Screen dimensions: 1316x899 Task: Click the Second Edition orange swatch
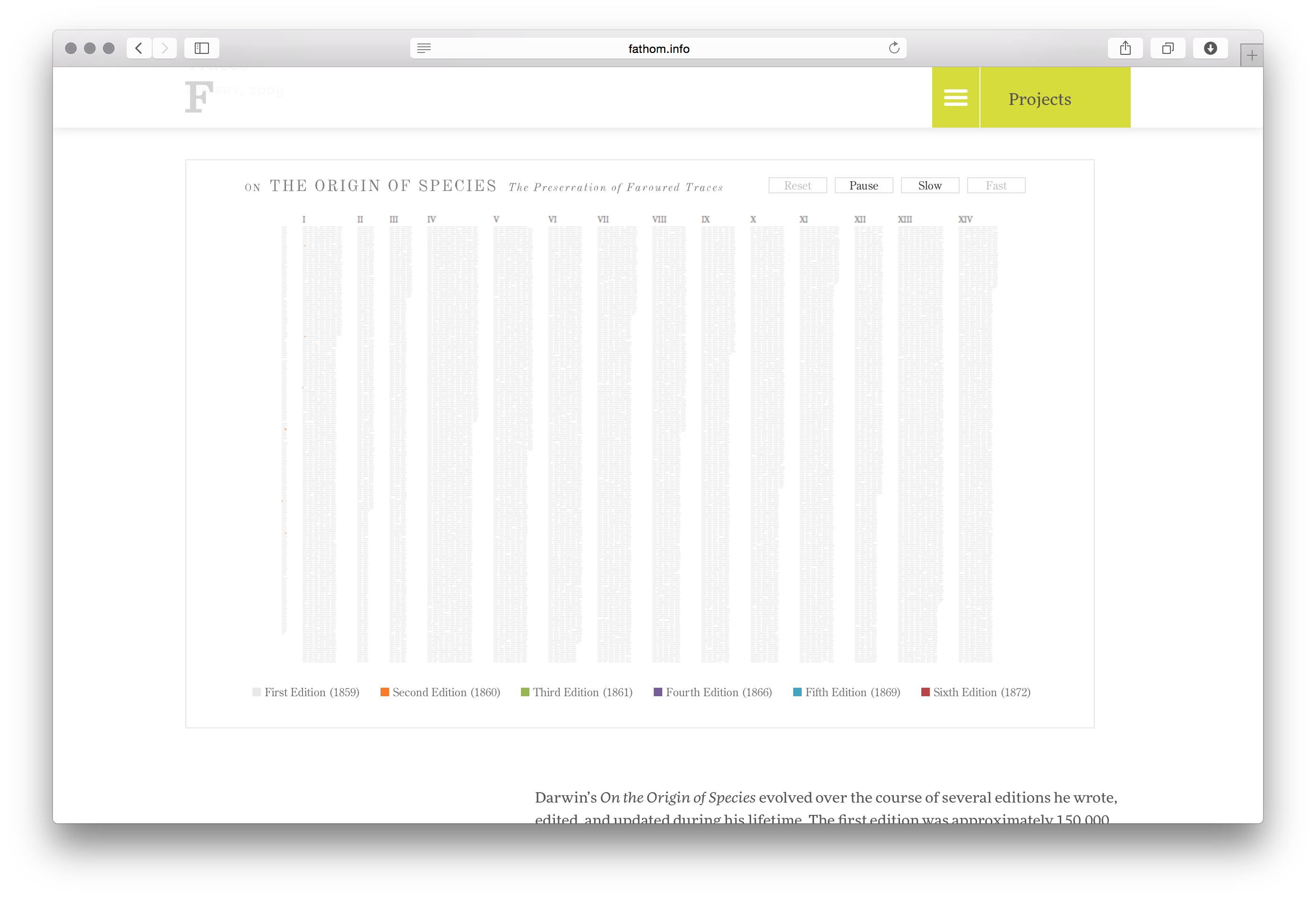point(384,692)
